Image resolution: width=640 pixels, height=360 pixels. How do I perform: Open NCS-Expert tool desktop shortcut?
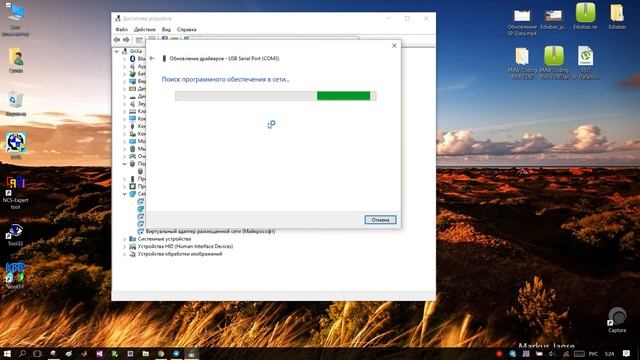pos(16,193)
